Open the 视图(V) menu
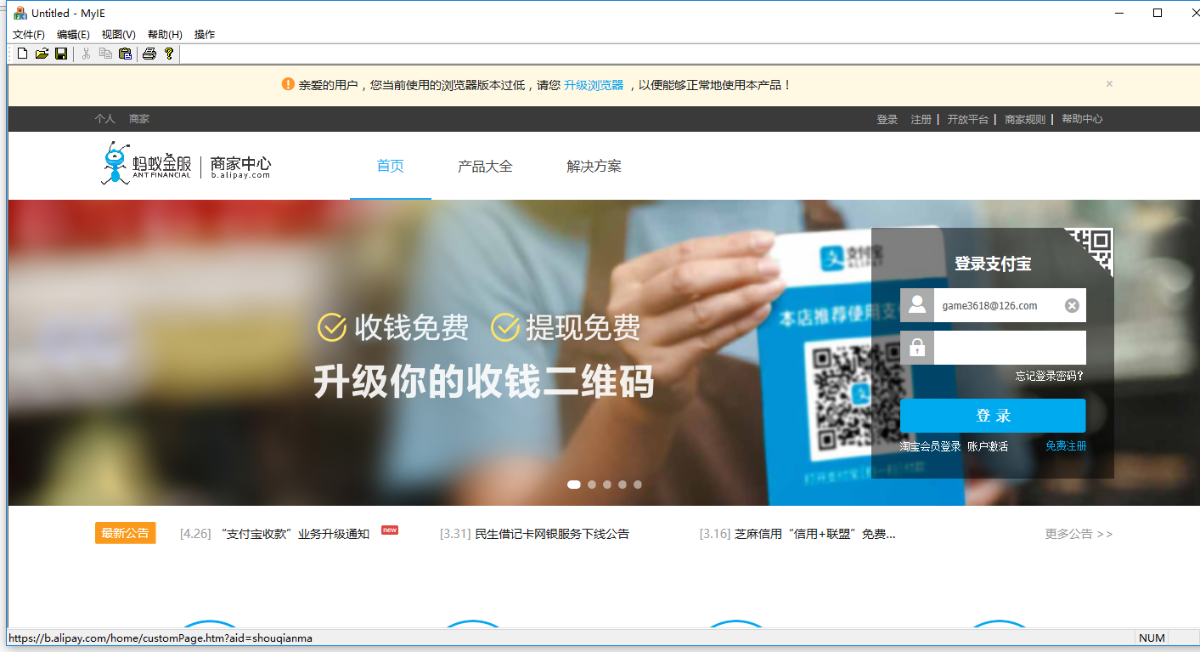The image size is (1200, 652). coord(119,34)
